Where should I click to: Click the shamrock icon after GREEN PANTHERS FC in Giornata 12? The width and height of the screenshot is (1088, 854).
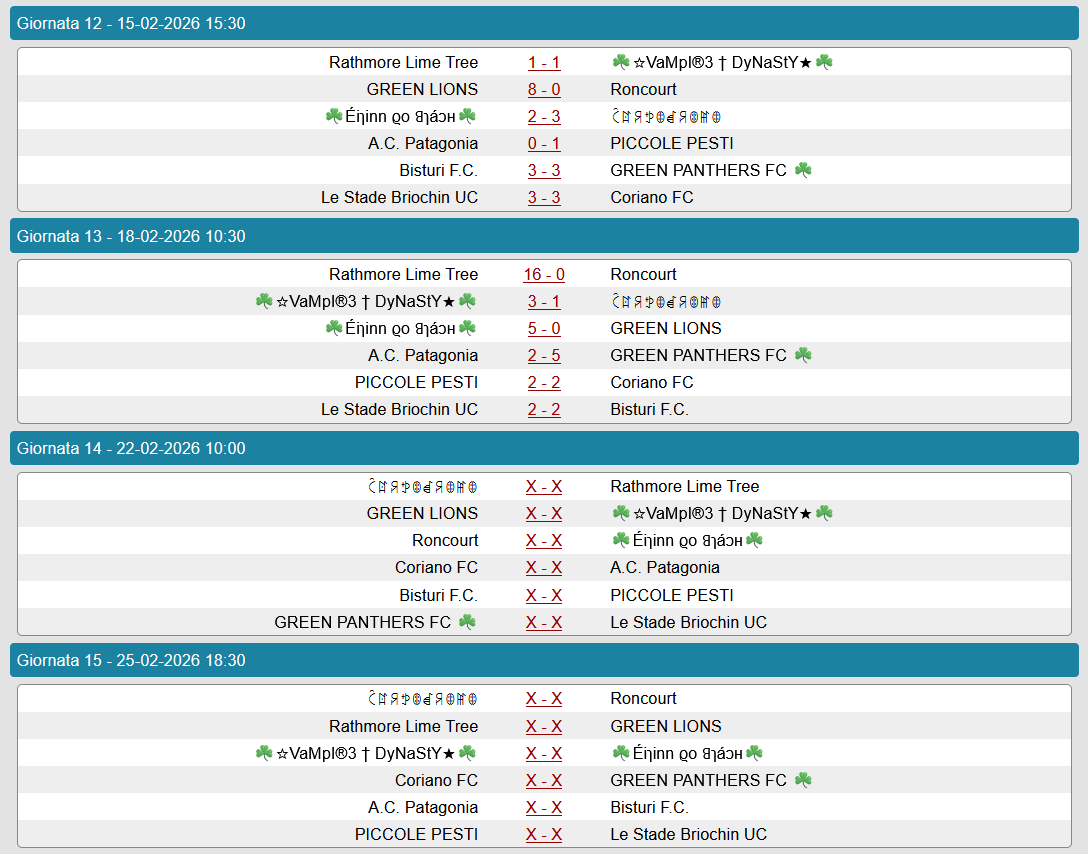[803, 170]
